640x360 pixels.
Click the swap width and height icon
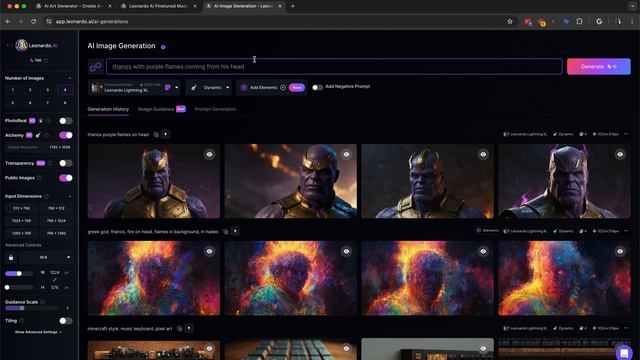click(54, 280)
